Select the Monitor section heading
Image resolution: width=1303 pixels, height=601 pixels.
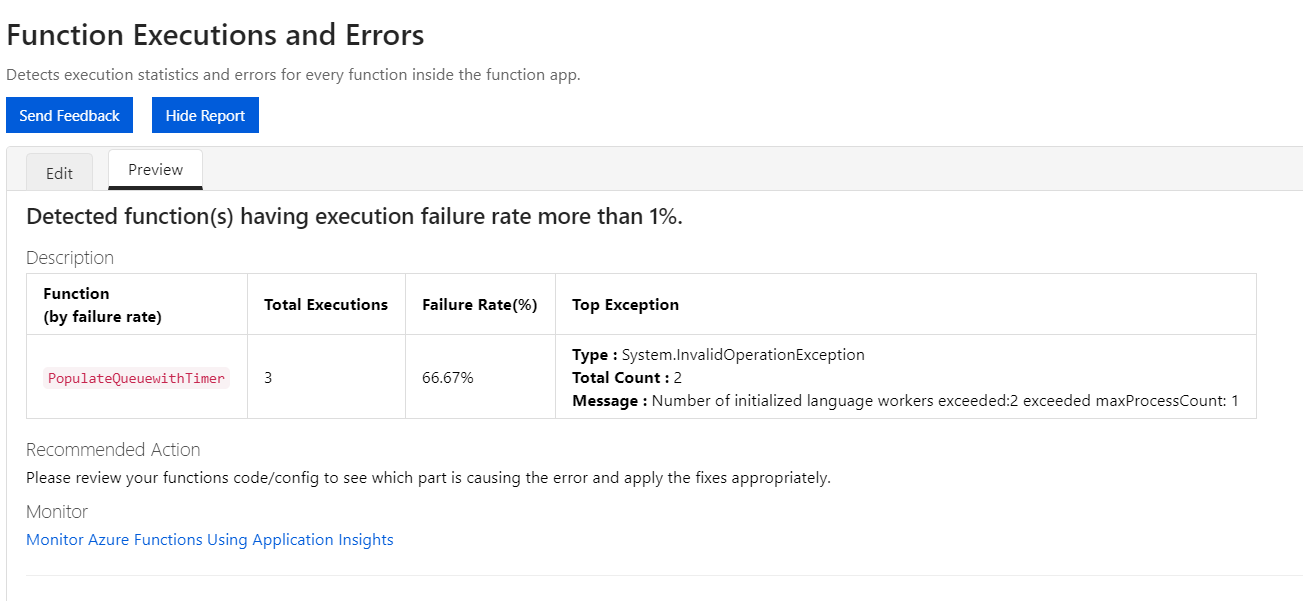(56, 511)
